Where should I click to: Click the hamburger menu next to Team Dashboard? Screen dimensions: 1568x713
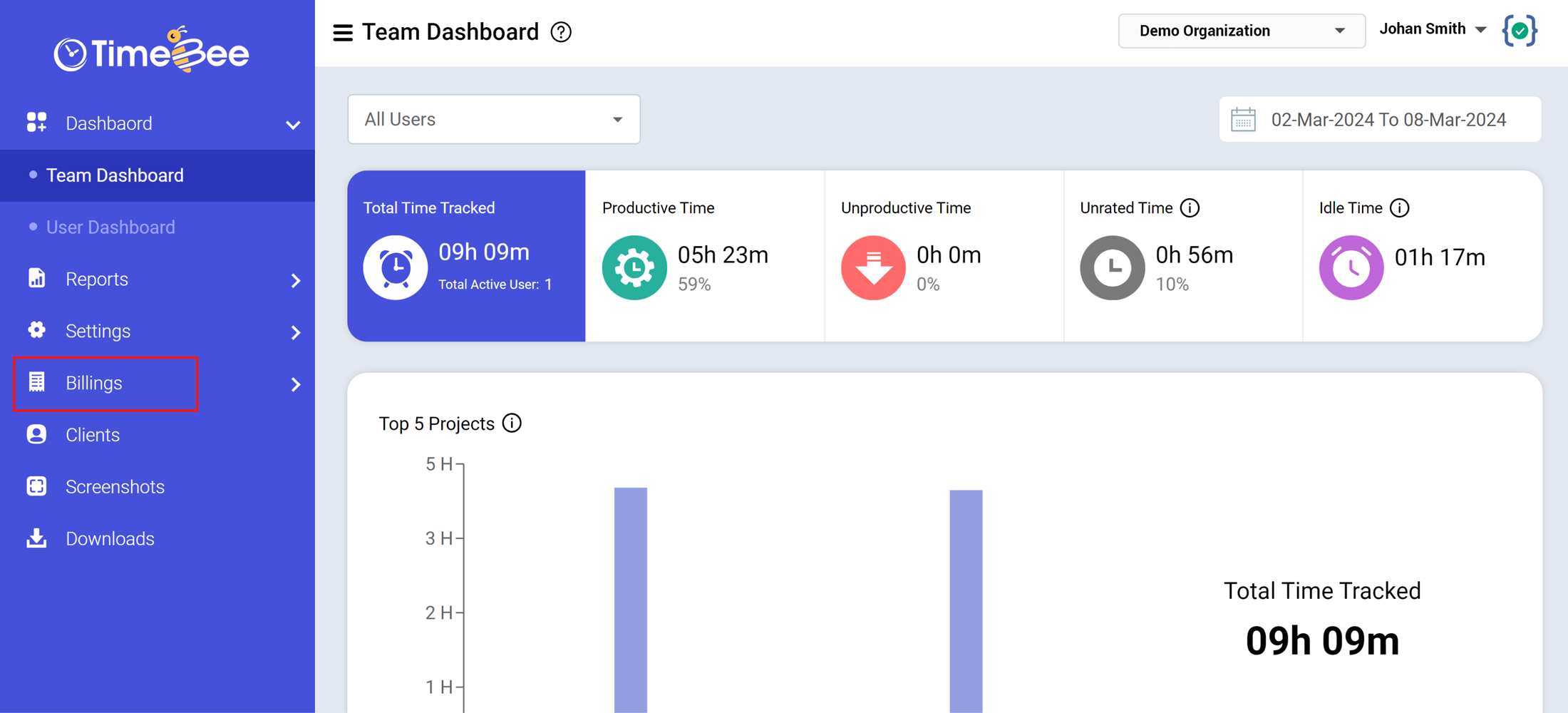pos(343,32)
